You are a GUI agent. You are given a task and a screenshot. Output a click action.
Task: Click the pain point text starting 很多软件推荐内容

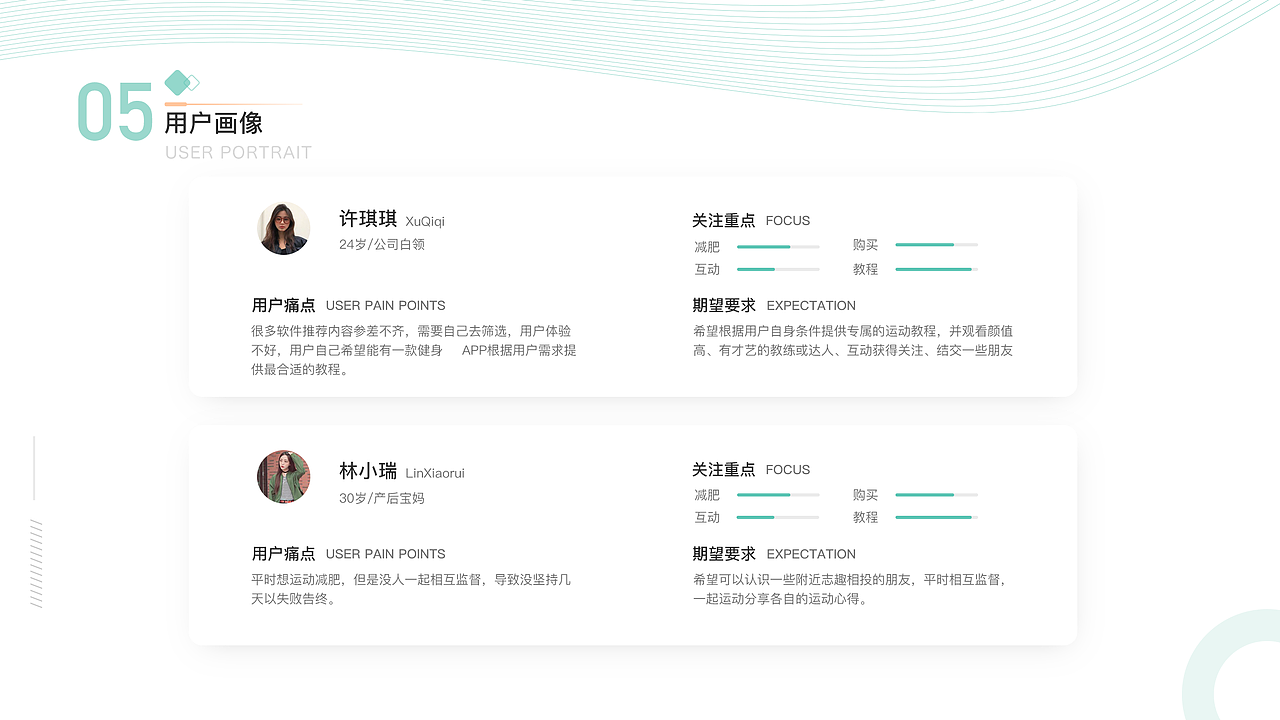click(414, 350)
